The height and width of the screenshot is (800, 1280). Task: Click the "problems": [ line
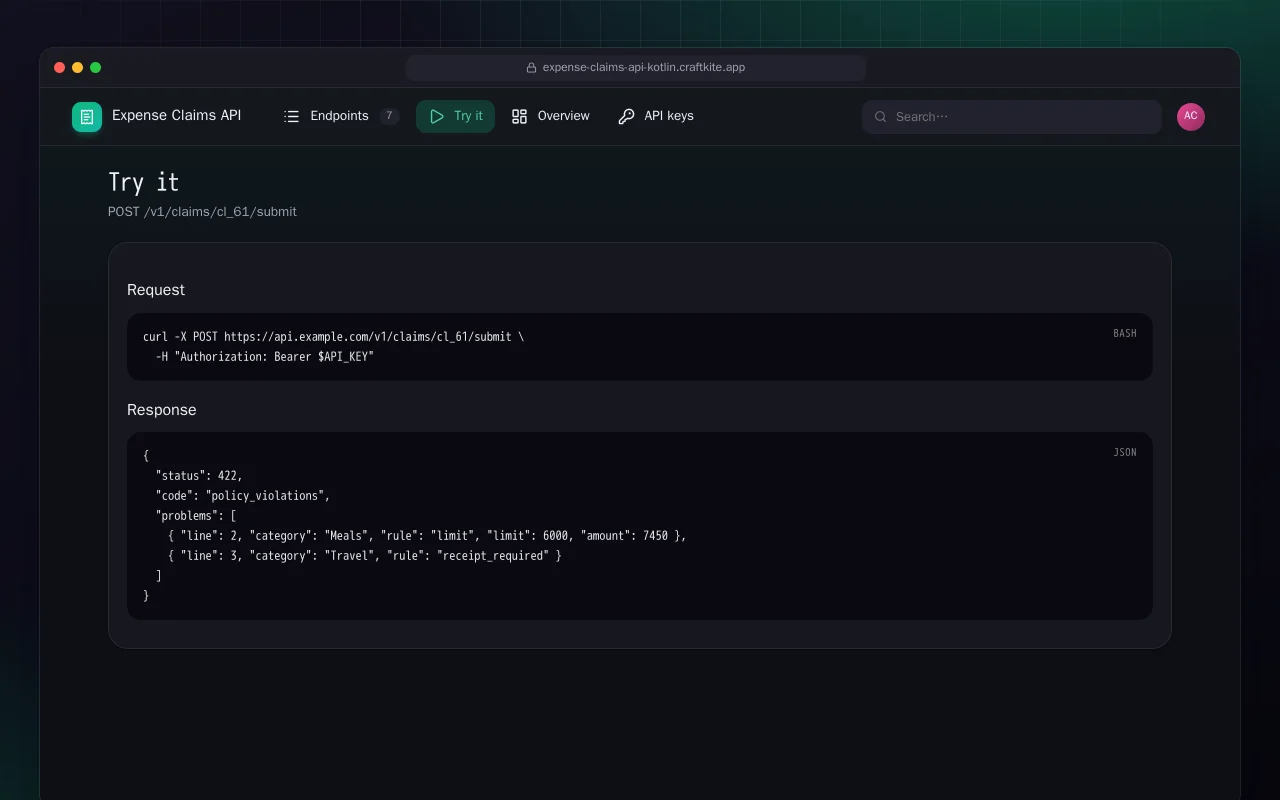coord(196,516)
